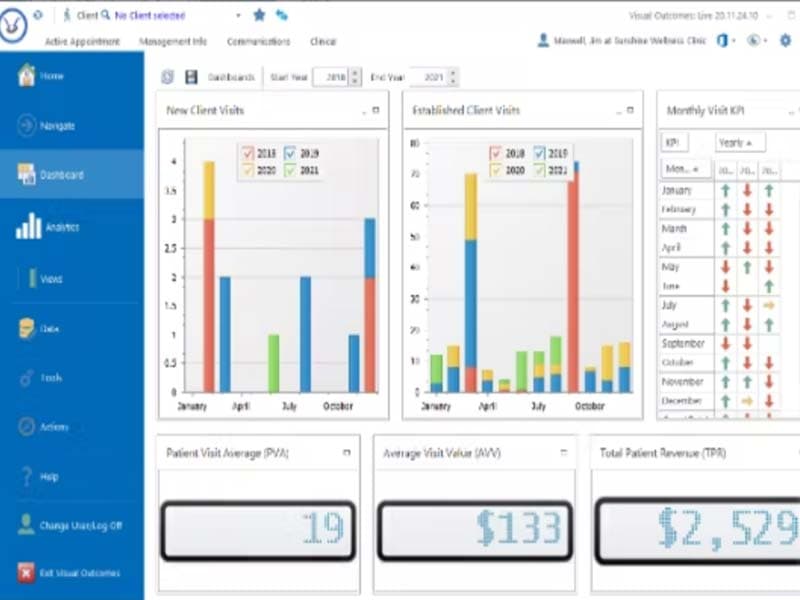The width and height of the screenshot is (800, 600).
Task: Click the Office icon in header
Action: click(x=722, y=40)
